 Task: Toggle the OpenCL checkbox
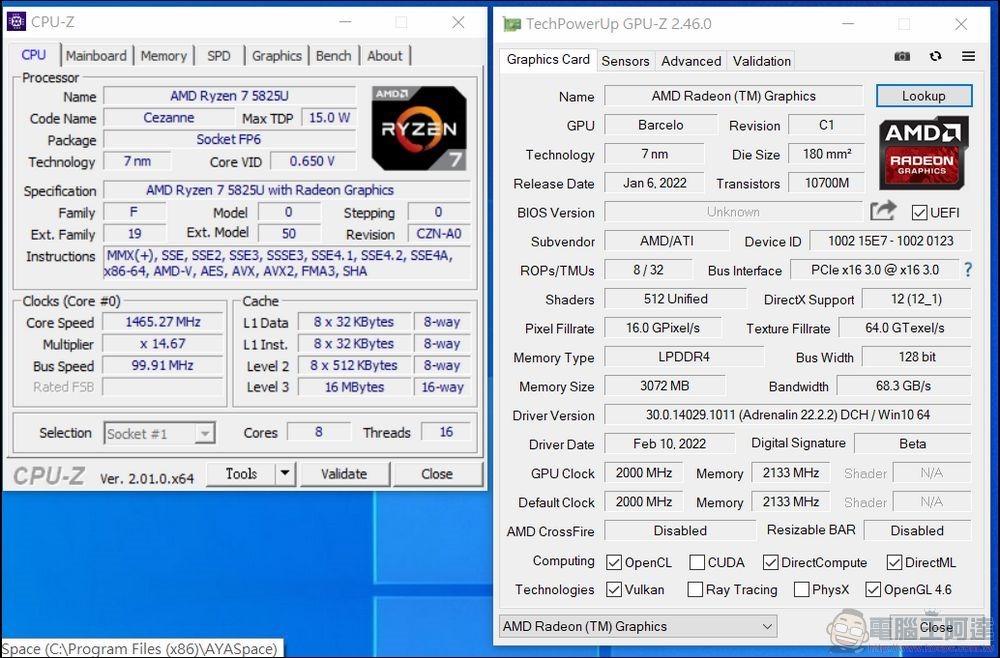click(614, 562)
